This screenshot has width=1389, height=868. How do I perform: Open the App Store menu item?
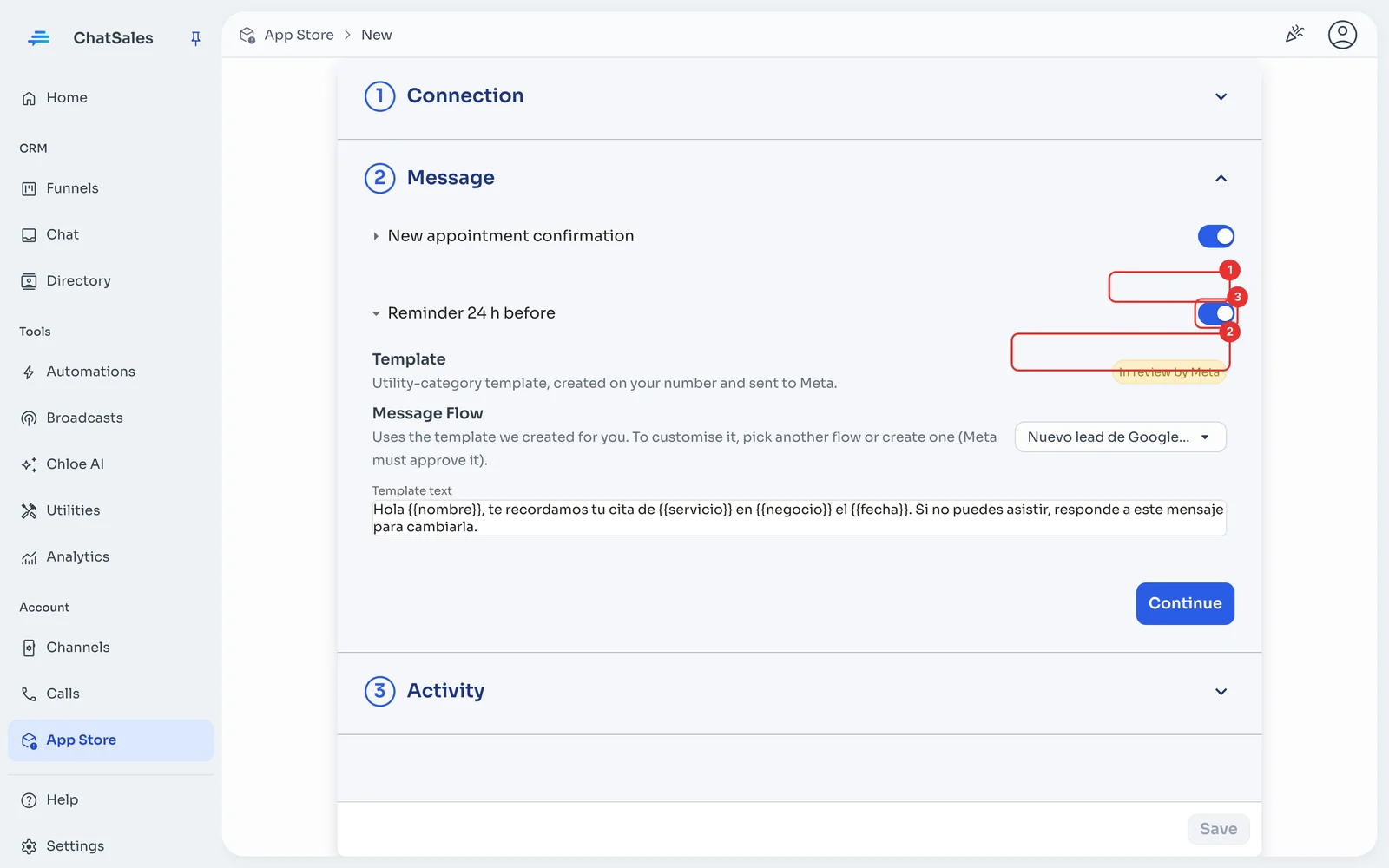(111, 740)
